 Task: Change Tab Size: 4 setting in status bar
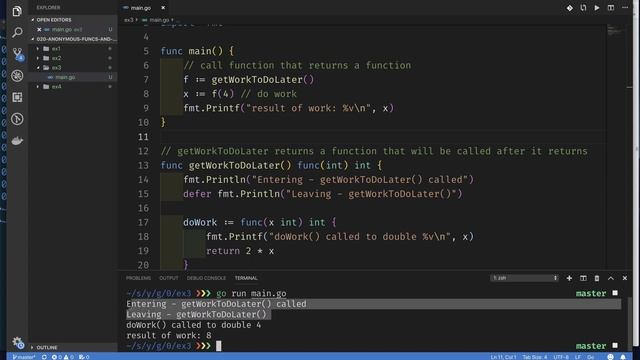click(535, 357)
